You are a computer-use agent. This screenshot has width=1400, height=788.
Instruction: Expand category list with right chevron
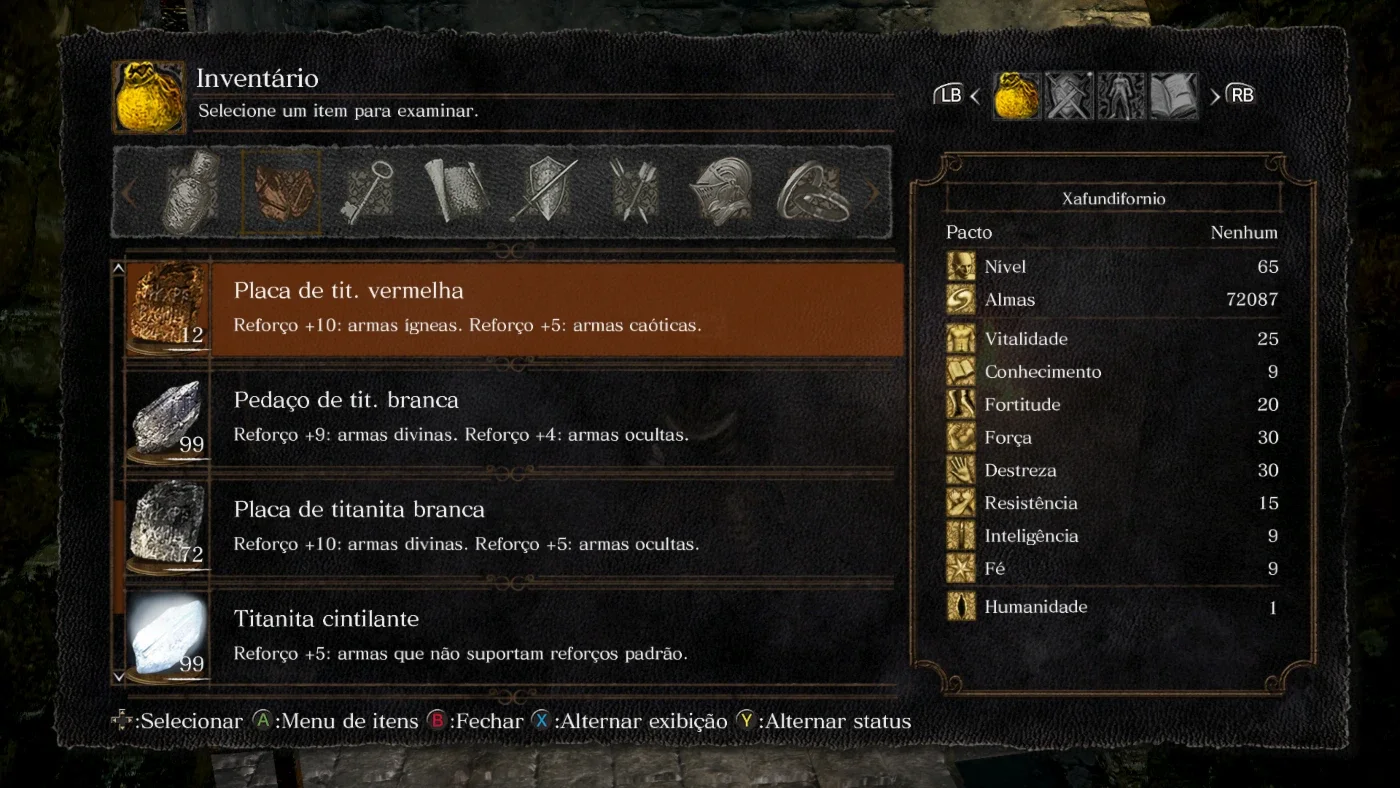pos(872,192)
